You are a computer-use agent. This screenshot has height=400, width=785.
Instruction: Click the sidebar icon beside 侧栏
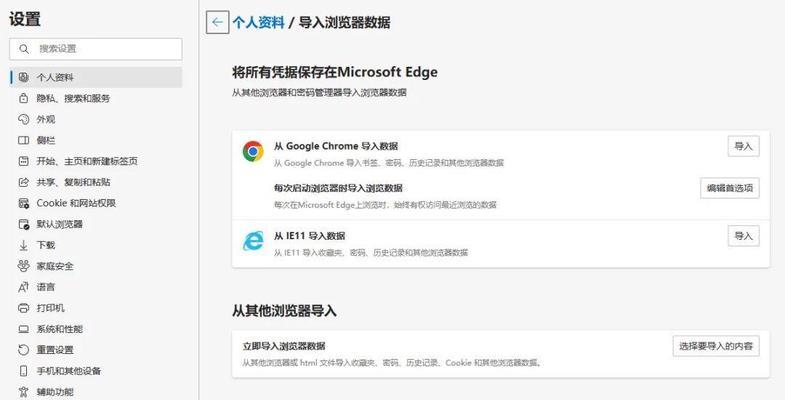pos(24,140)
